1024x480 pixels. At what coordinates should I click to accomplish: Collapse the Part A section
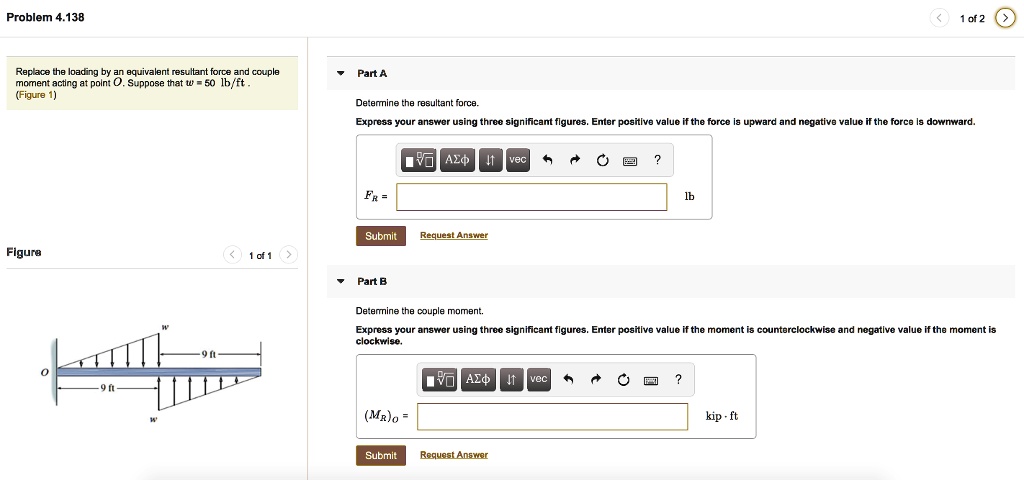(x=341, y=74)
